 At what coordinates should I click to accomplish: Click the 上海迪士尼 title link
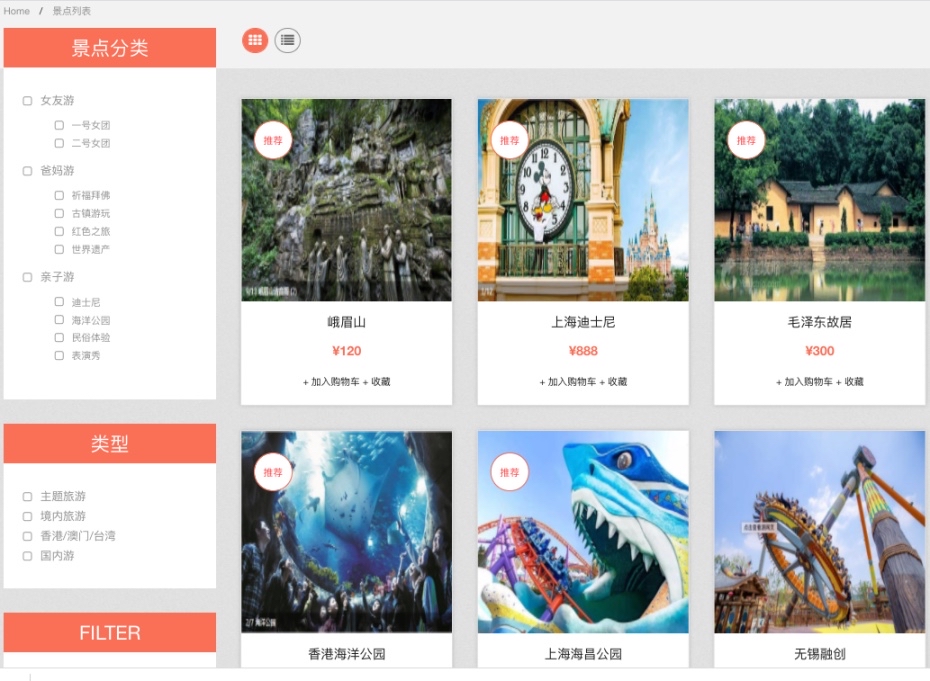(x=583, y=322)
